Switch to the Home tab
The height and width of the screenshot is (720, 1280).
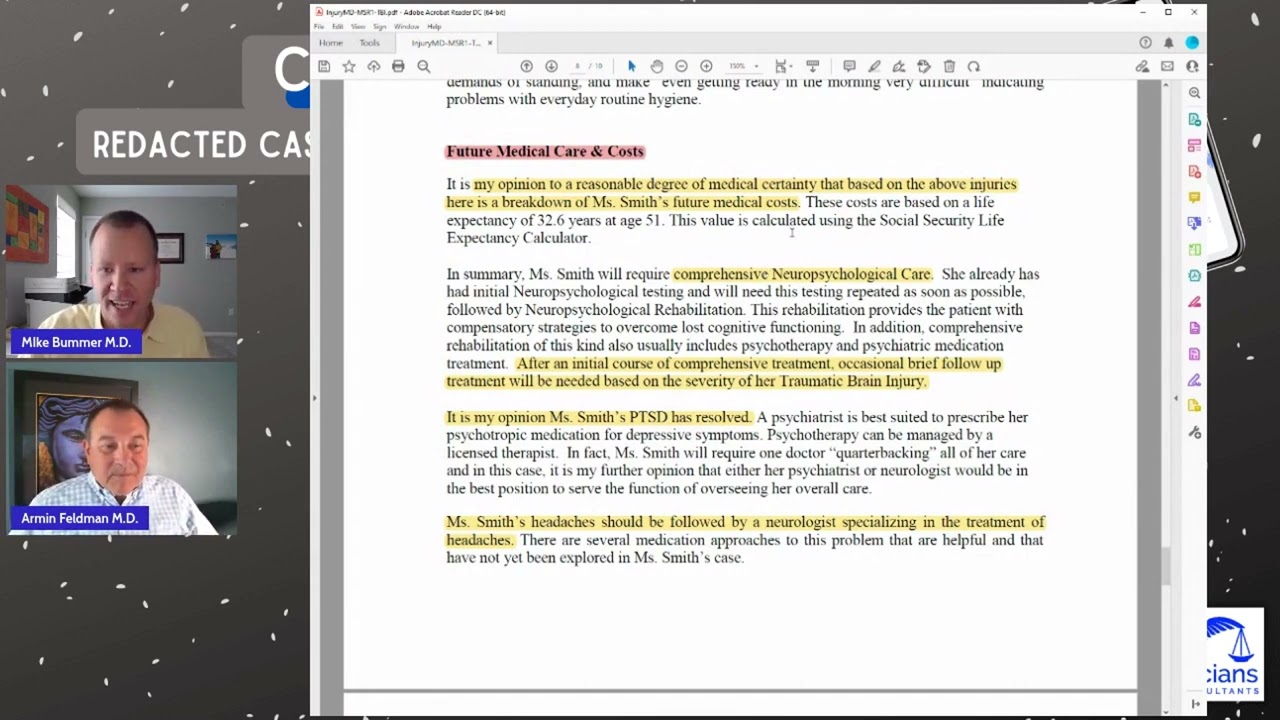[331, 43]
